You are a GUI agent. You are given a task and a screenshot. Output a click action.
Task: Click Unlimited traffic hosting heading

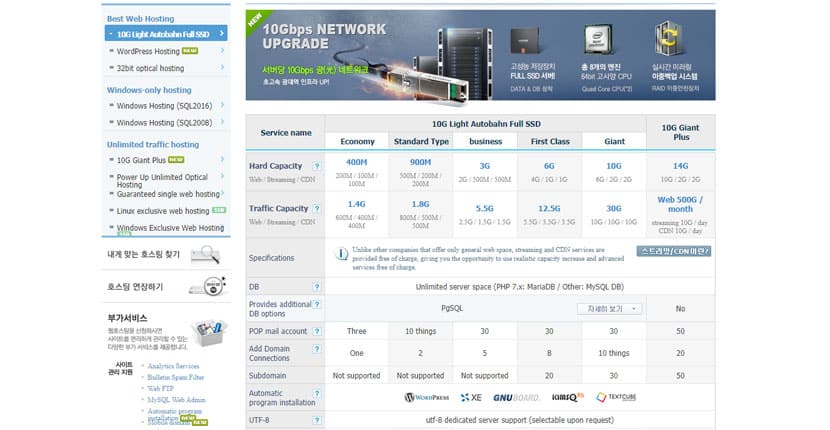pyautogui.click(x=153, y=145)
